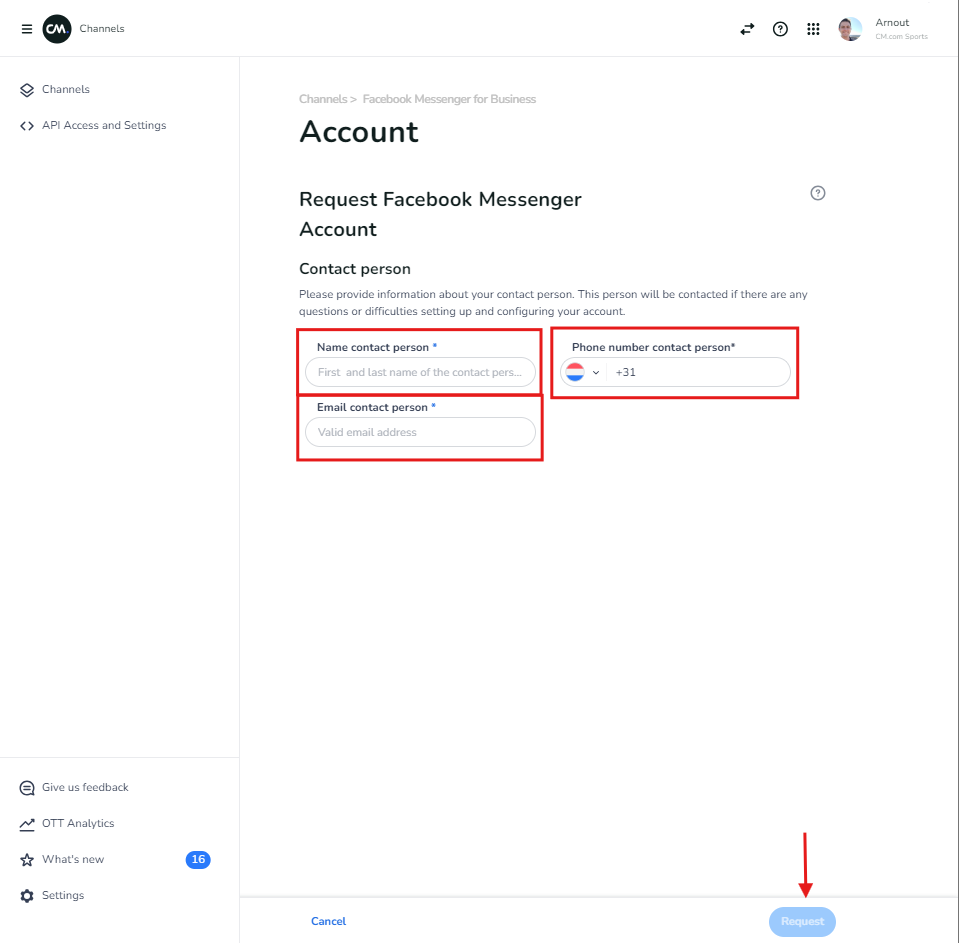The height and width of the screenshot is (943, 959).
Task: Open help question mark in top bar
Action: (780, 29)
